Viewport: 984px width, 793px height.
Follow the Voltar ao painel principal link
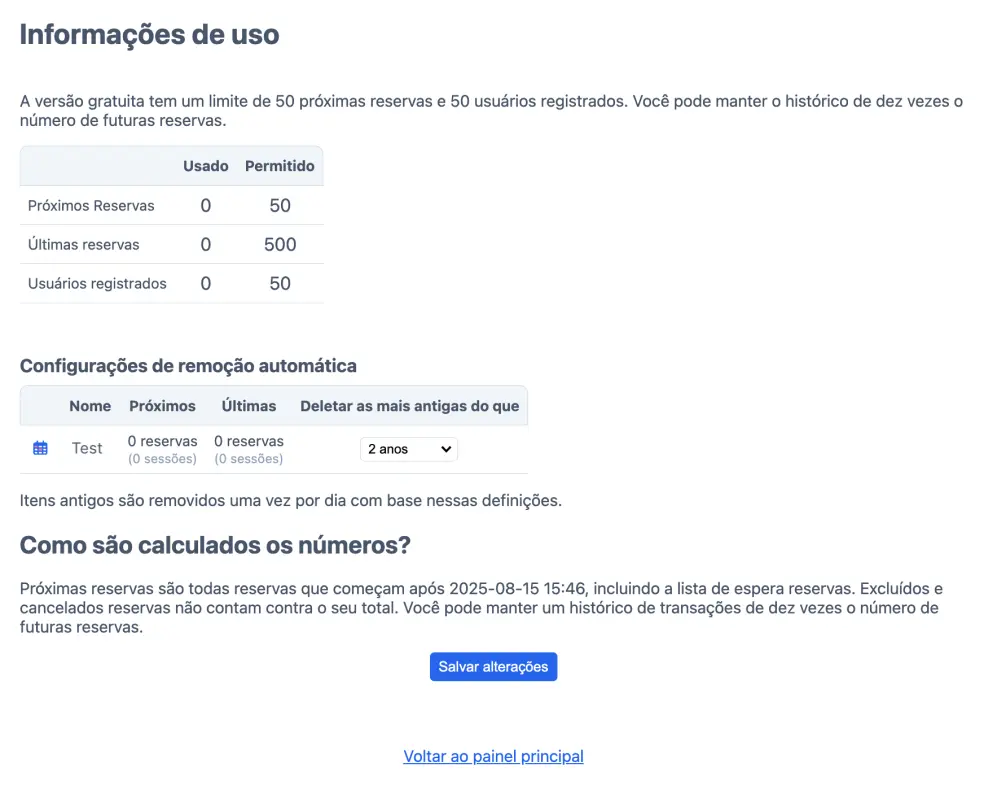point(493,756)
